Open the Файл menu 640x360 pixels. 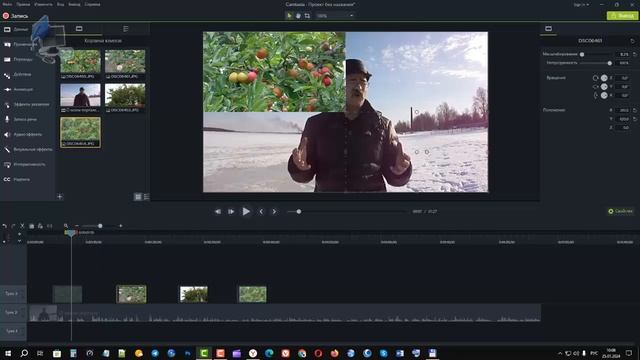(7, 4)
